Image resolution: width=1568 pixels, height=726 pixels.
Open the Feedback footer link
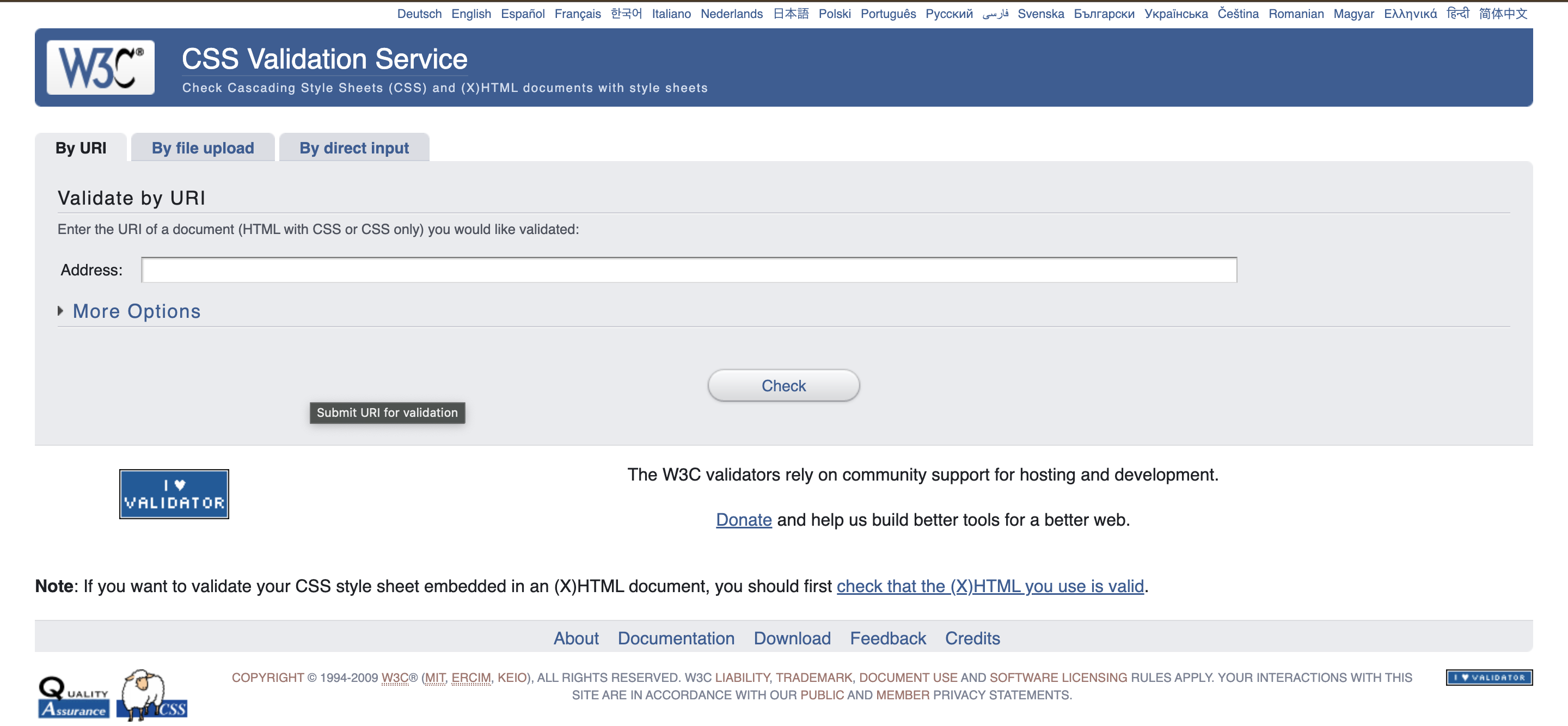[x=887, y=638]
